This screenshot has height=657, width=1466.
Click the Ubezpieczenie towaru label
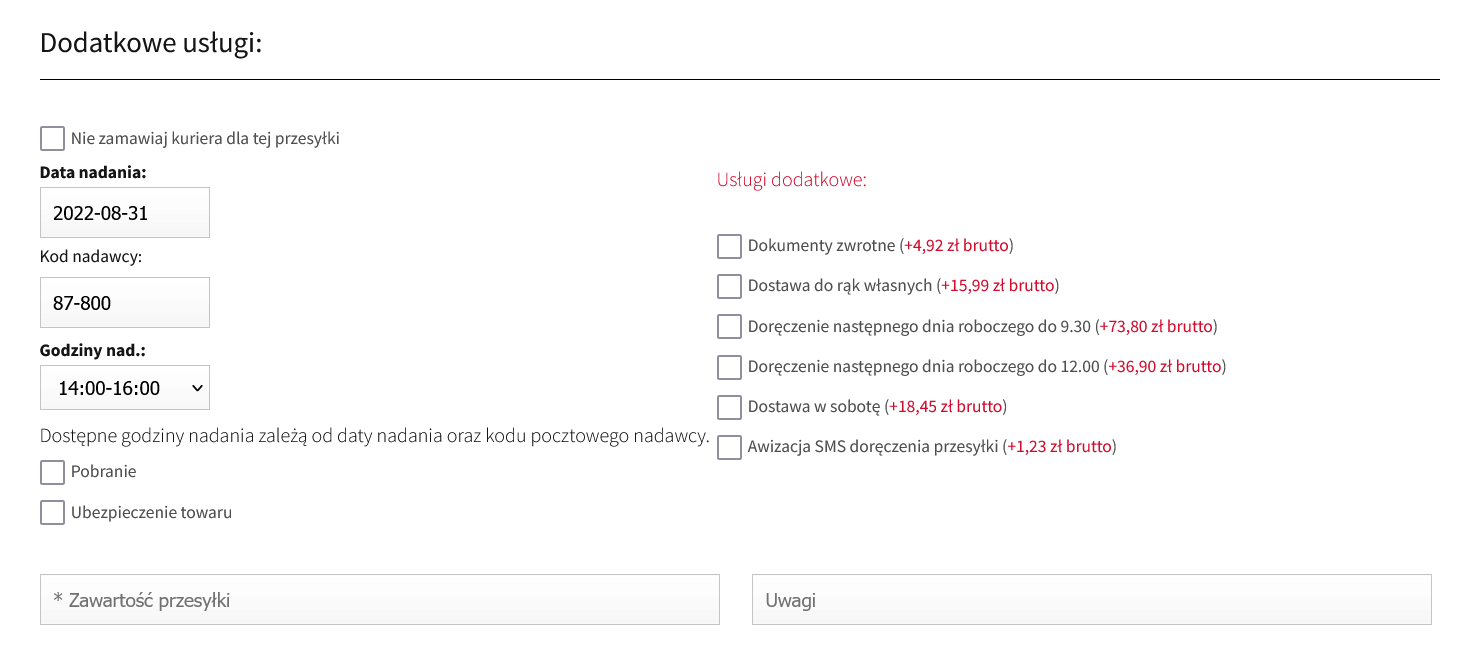coord(151,512)
